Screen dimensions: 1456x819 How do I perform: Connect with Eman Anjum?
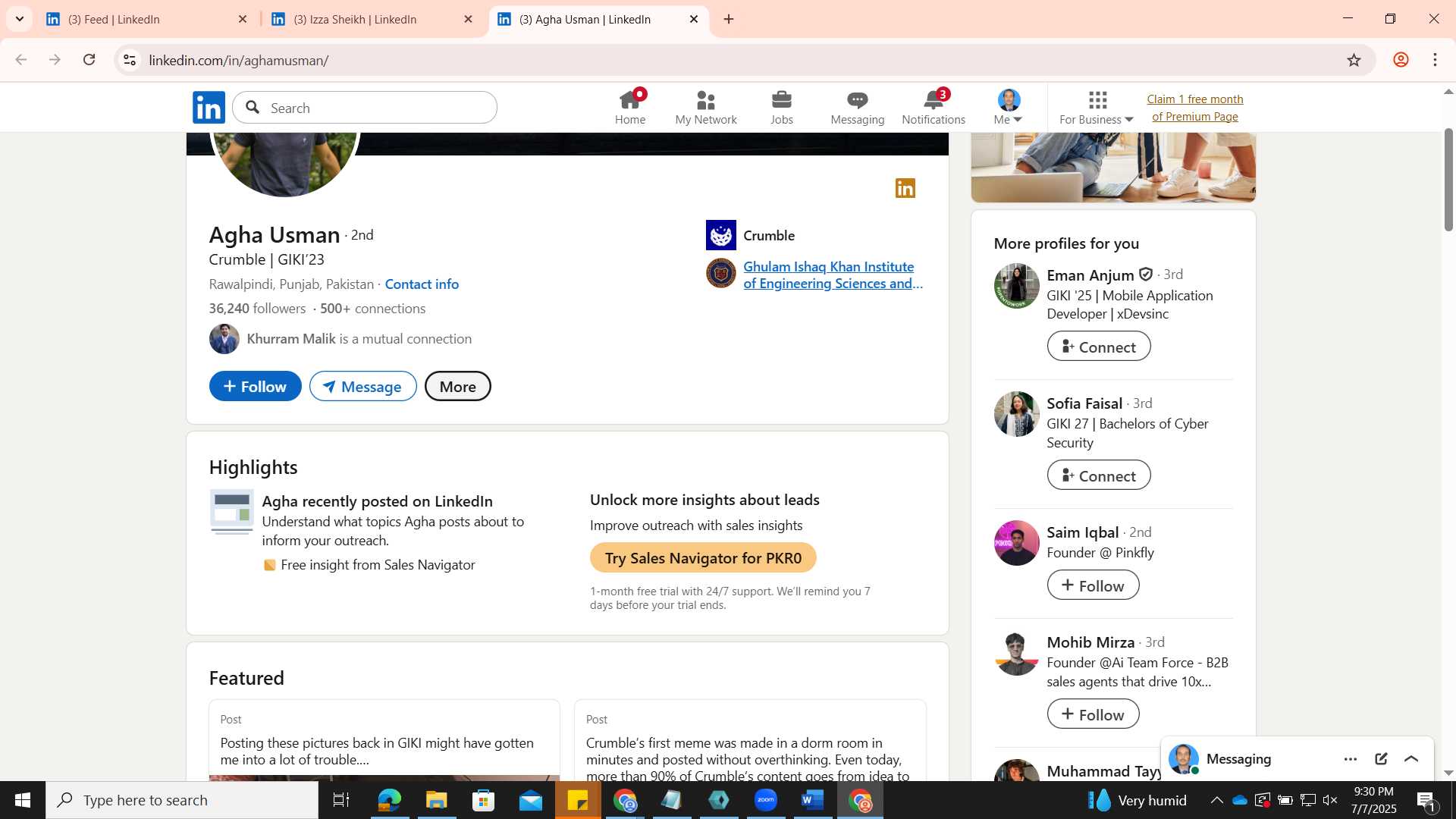(x=1099, y=347)
